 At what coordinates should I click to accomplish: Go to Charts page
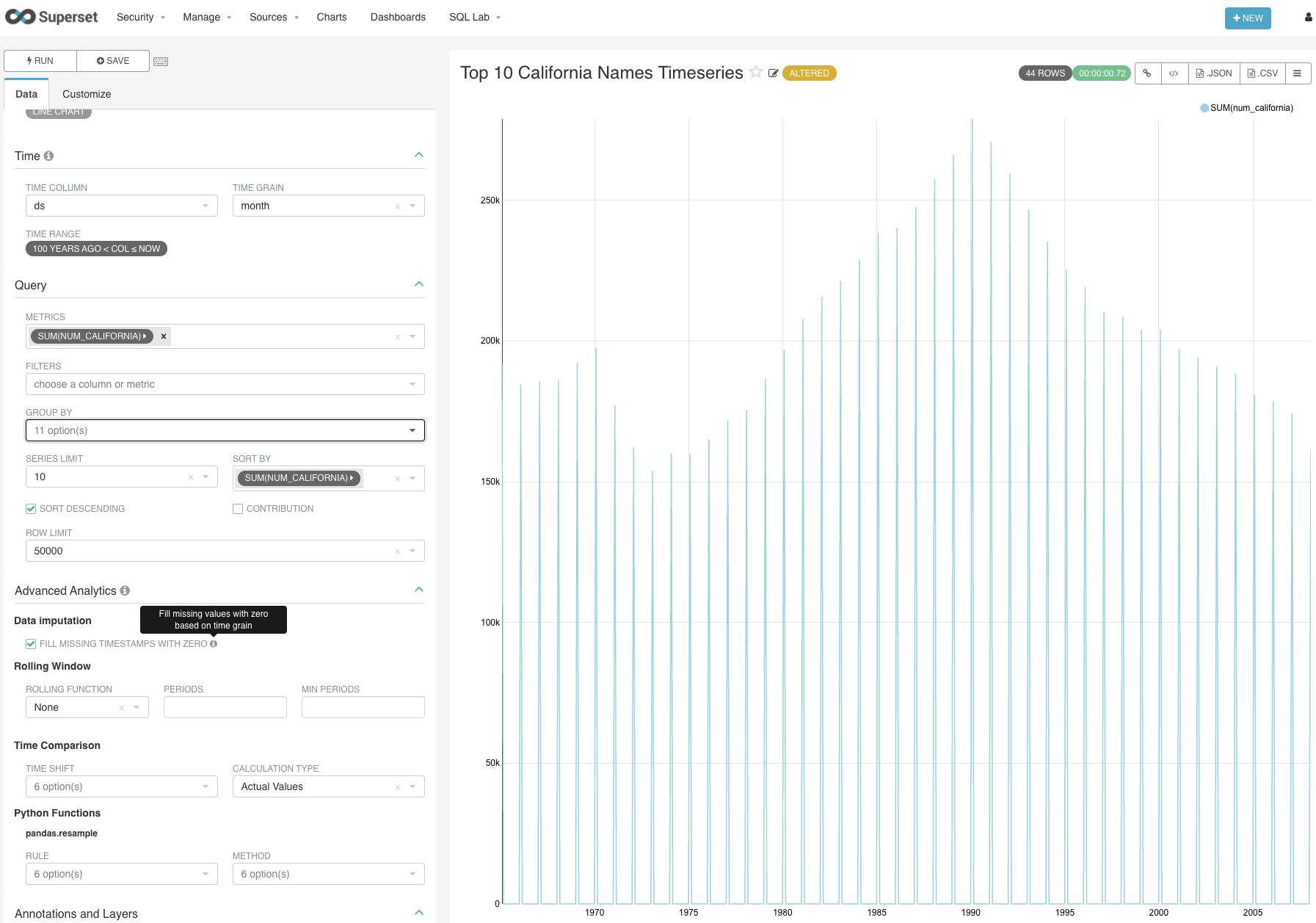tap(332, 17)
